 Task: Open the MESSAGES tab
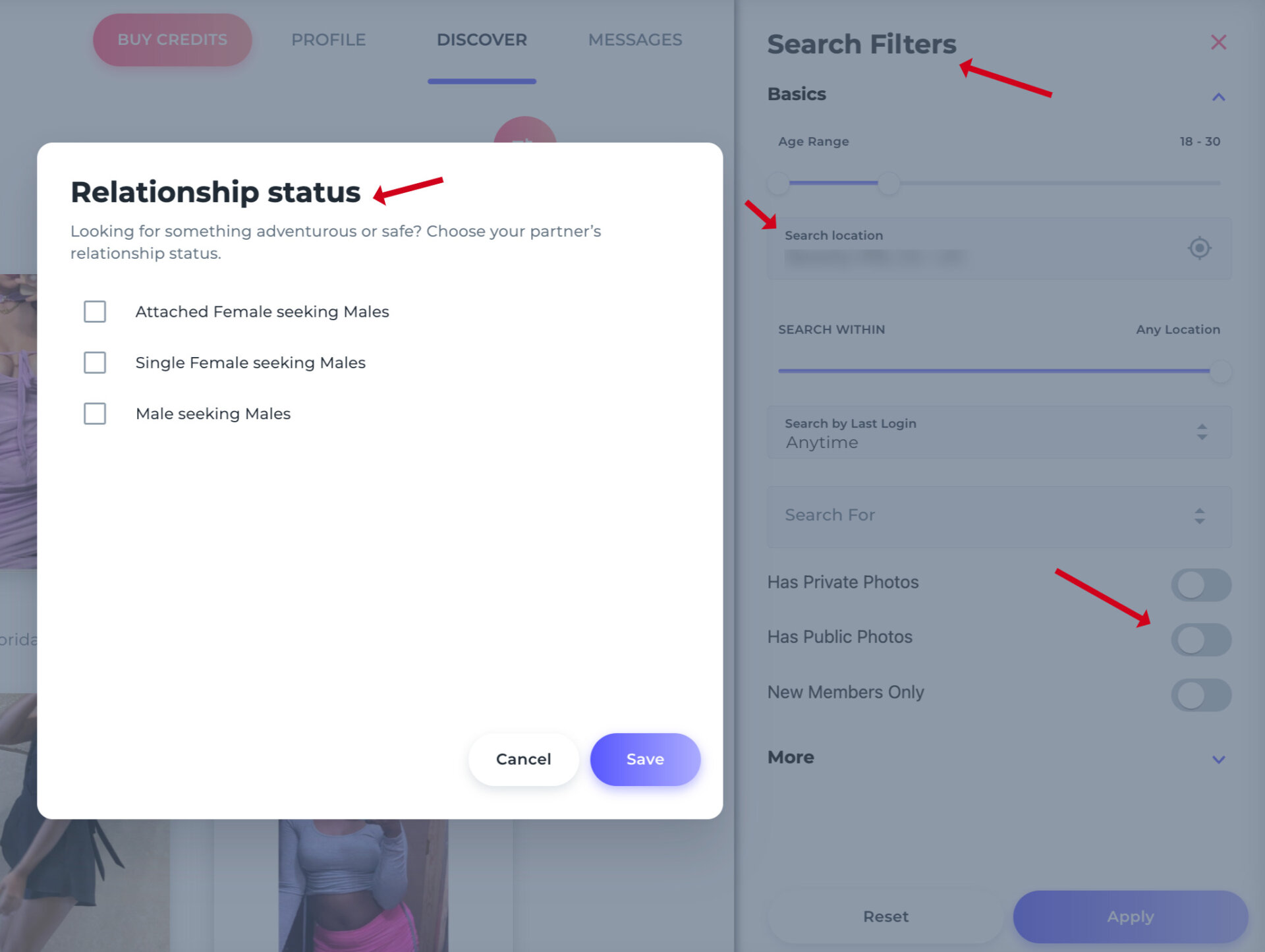coord(634,40)
